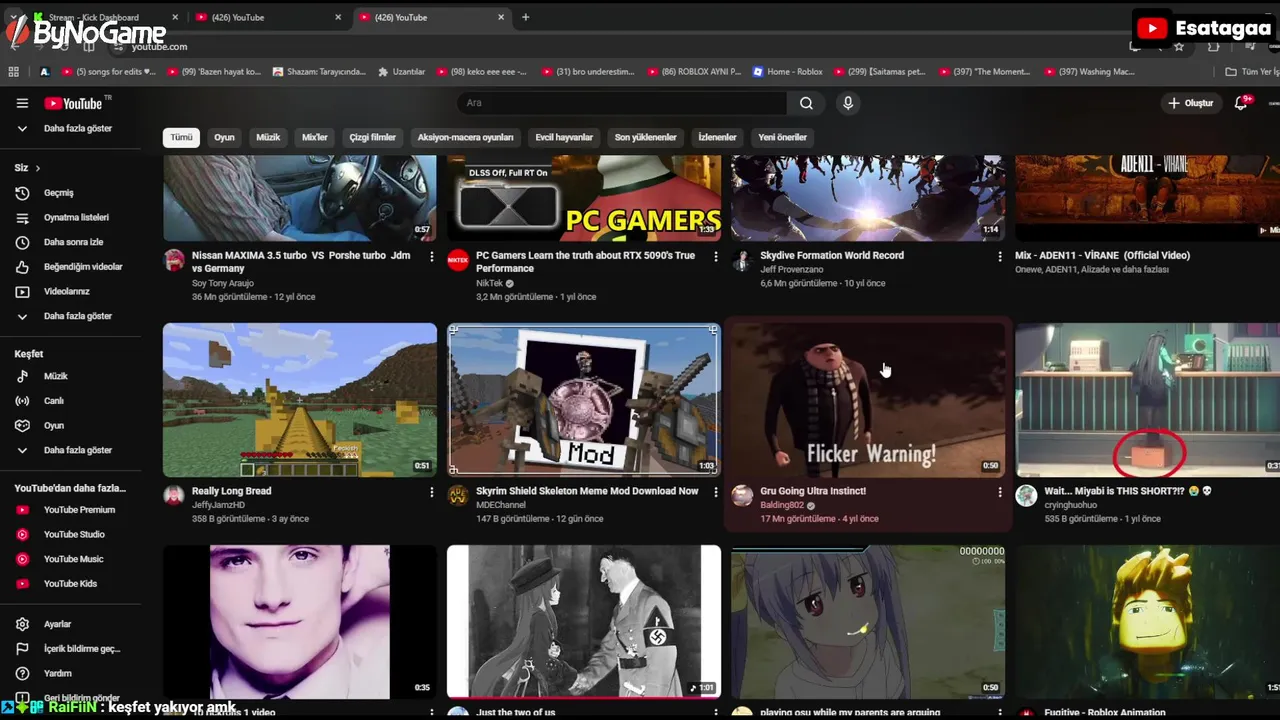The image size is (1280, 720).
Task: Open Oynatma listeleri playlists
Action: click(76, 217)
